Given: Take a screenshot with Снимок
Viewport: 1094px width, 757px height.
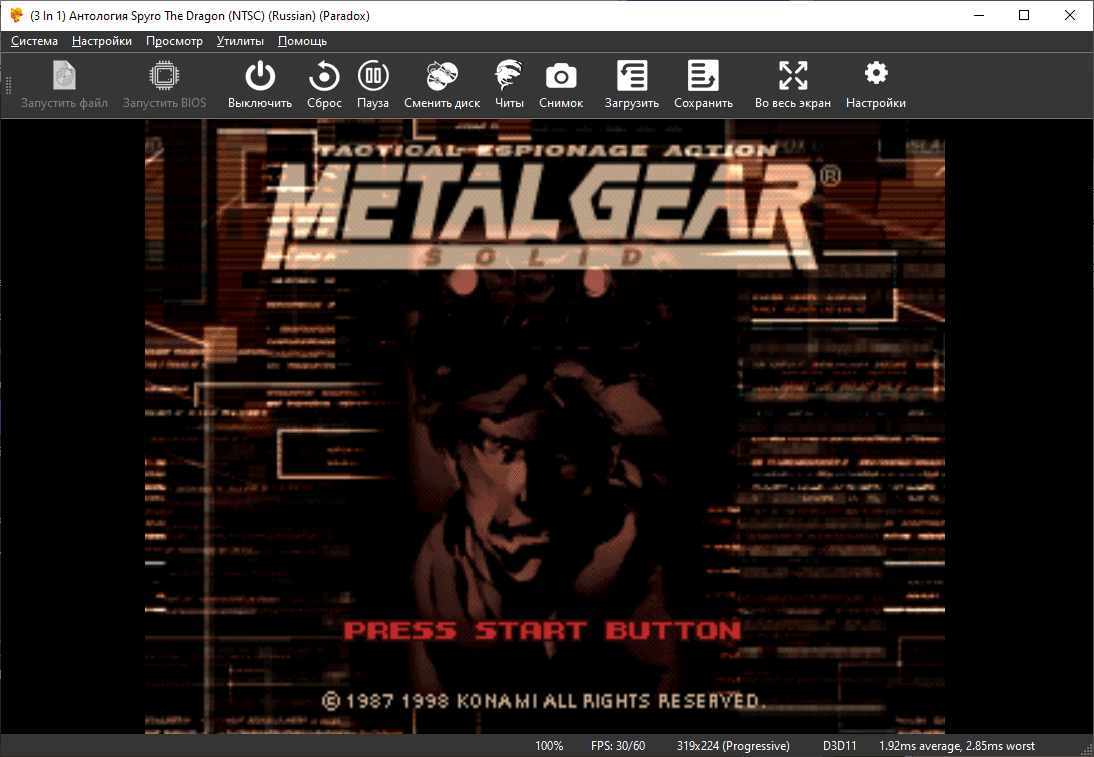Looking at the screenshot, I should coord(561,85).
